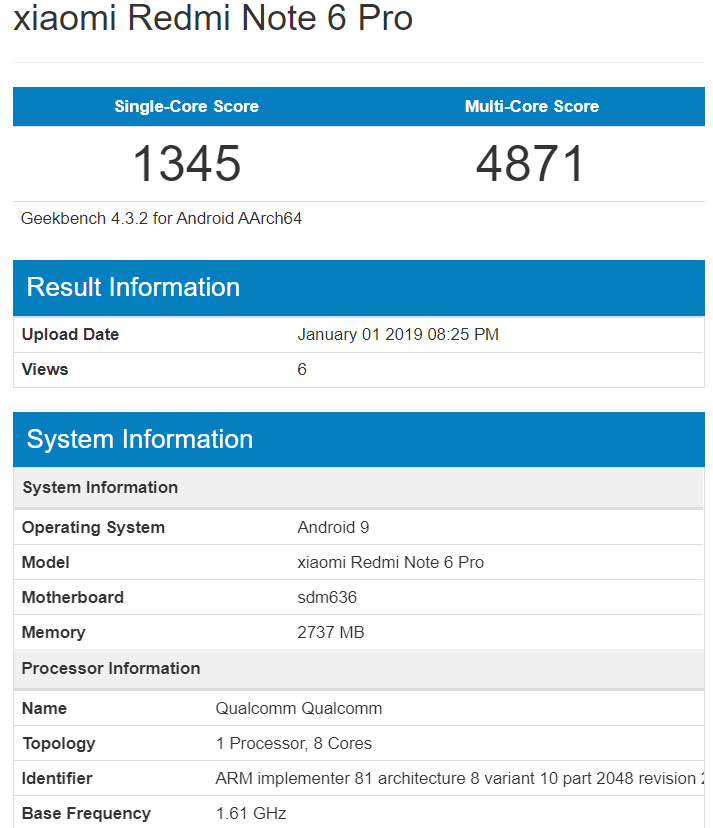Select the 1.61 GHz frequency value
713x828 pixels.
(x=251, y=813)
